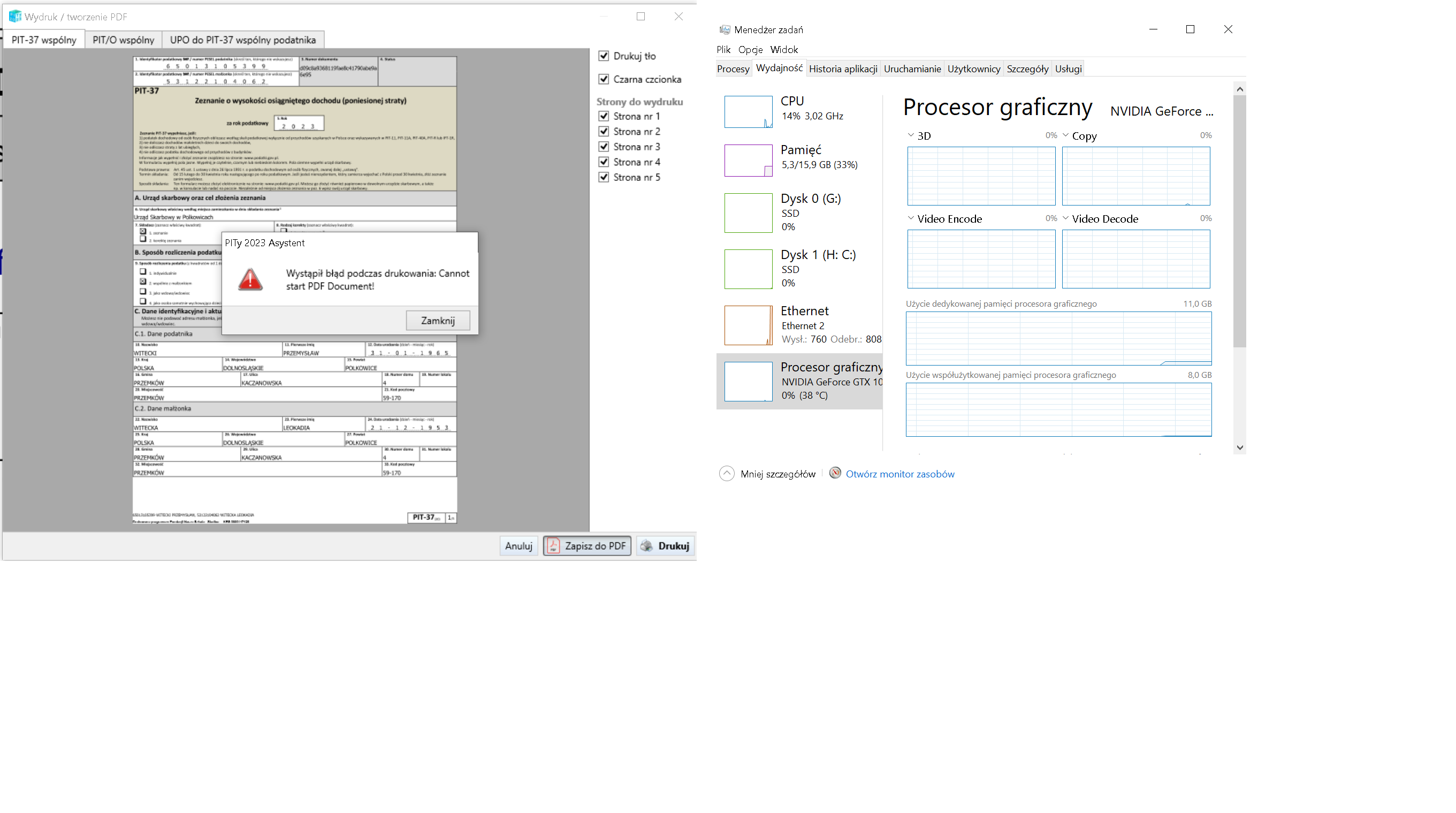Click the resource monitor icon

(x=835, y=473)
